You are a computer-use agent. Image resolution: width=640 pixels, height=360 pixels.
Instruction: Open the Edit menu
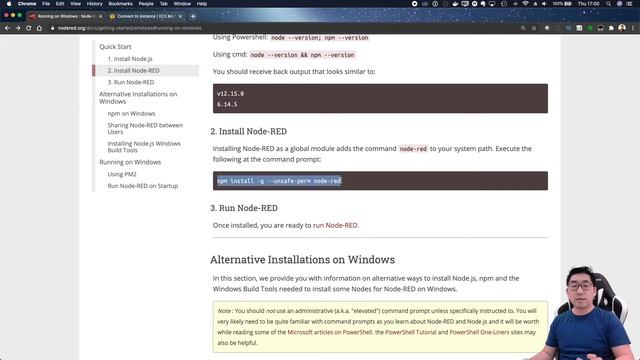click(60, 4)
